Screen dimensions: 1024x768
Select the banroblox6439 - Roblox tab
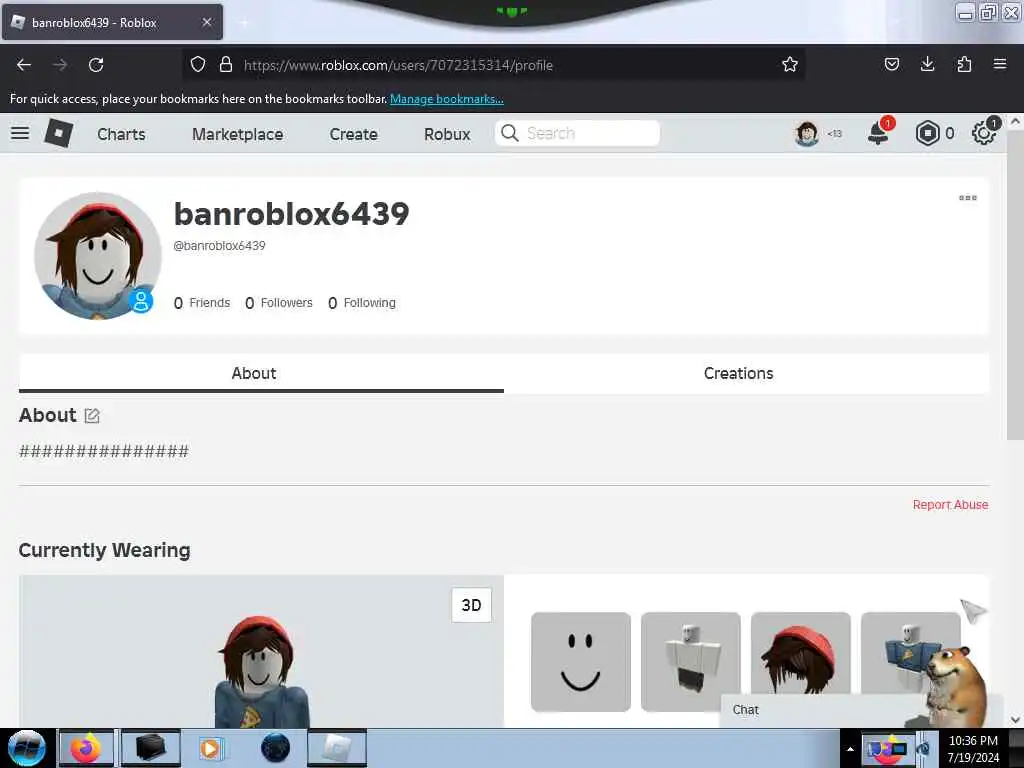pos(112,22)
